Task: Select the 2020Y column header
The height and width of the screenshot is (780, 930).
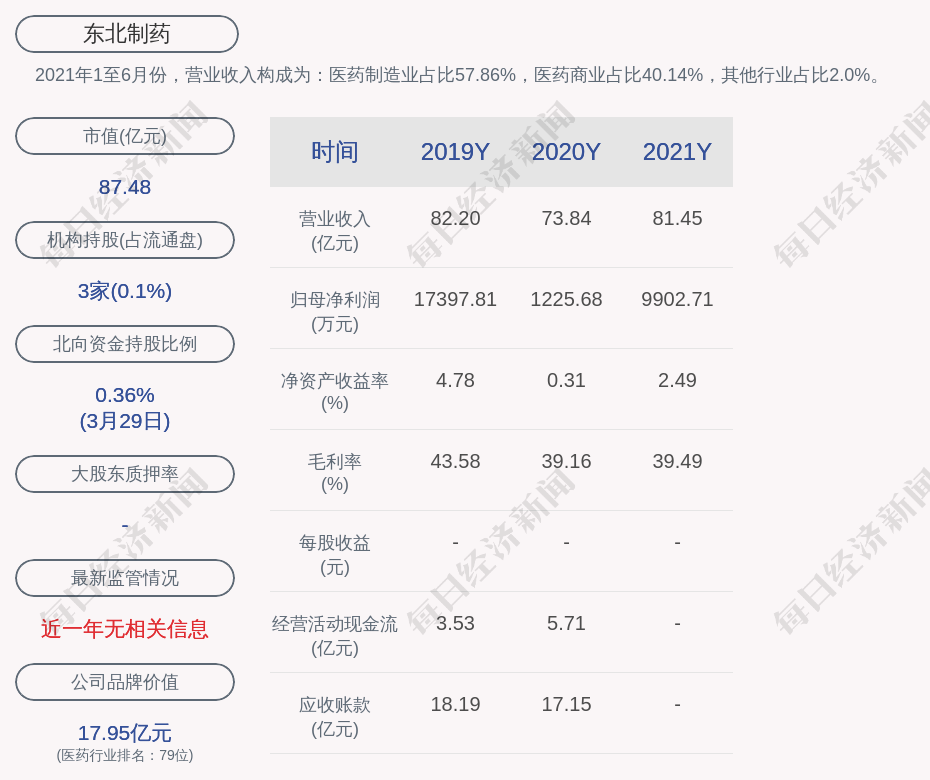Action: click(x=566, y=152)
